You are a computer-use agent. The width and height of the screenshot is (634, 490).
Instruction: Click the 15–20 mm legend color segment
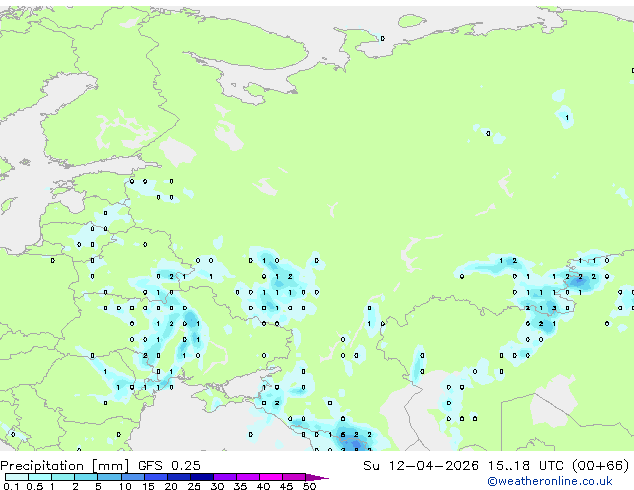pos(155,477)
